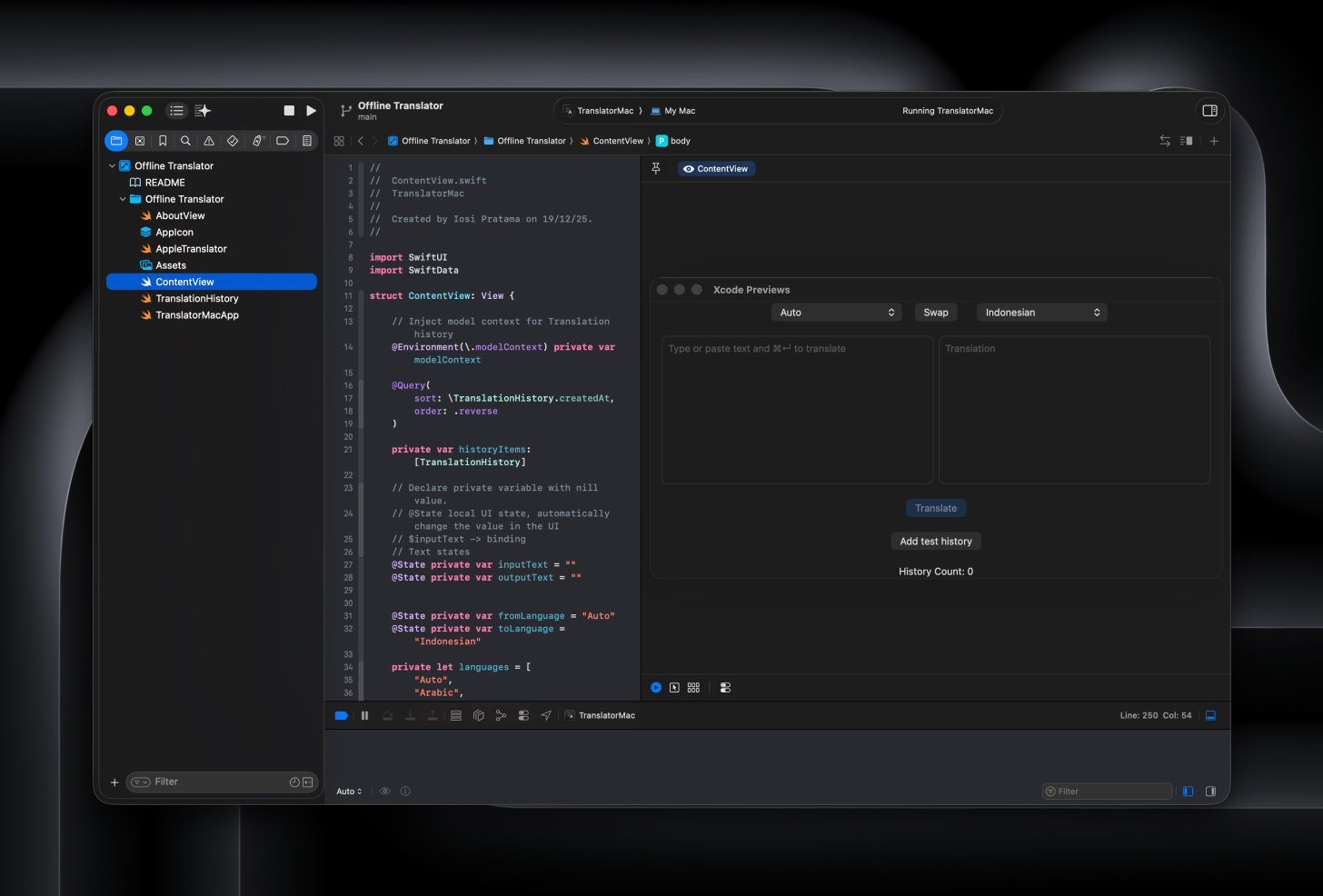
Task: Hide the debug area with bottom-right toggle
Action: click(1210, 716)
